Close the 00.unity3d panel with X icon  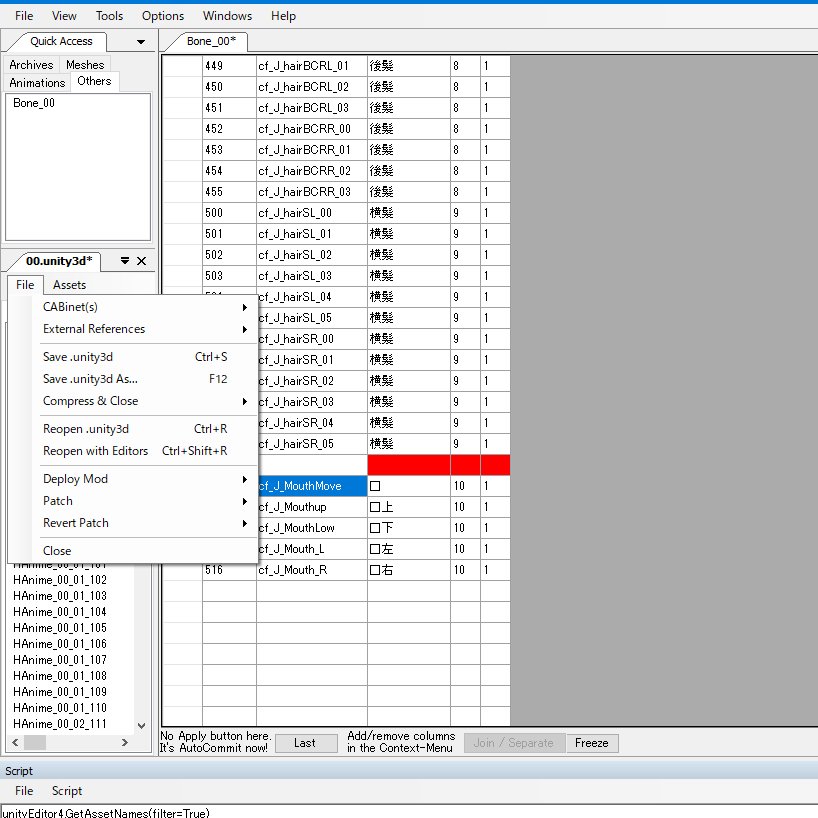tap(141, 261)
